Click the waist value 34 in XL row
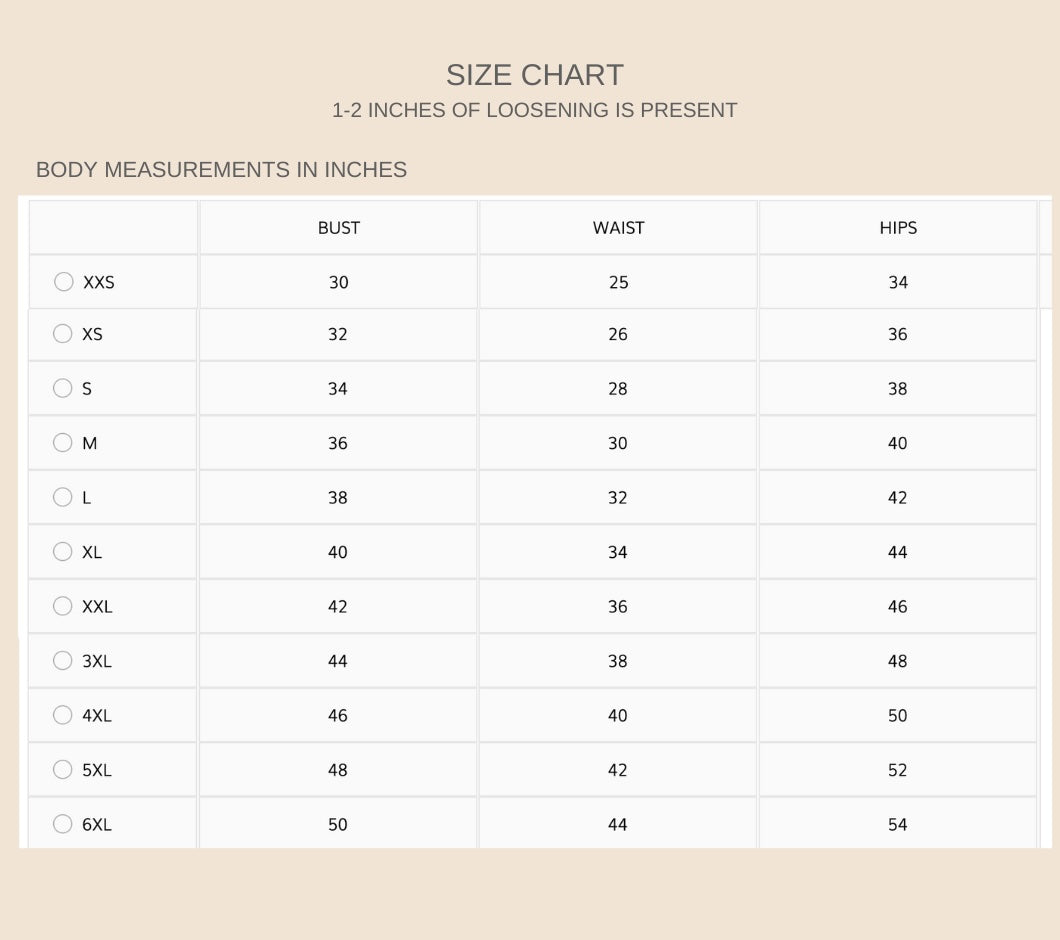Viewport: 1060px width, 940px height. 618,552
